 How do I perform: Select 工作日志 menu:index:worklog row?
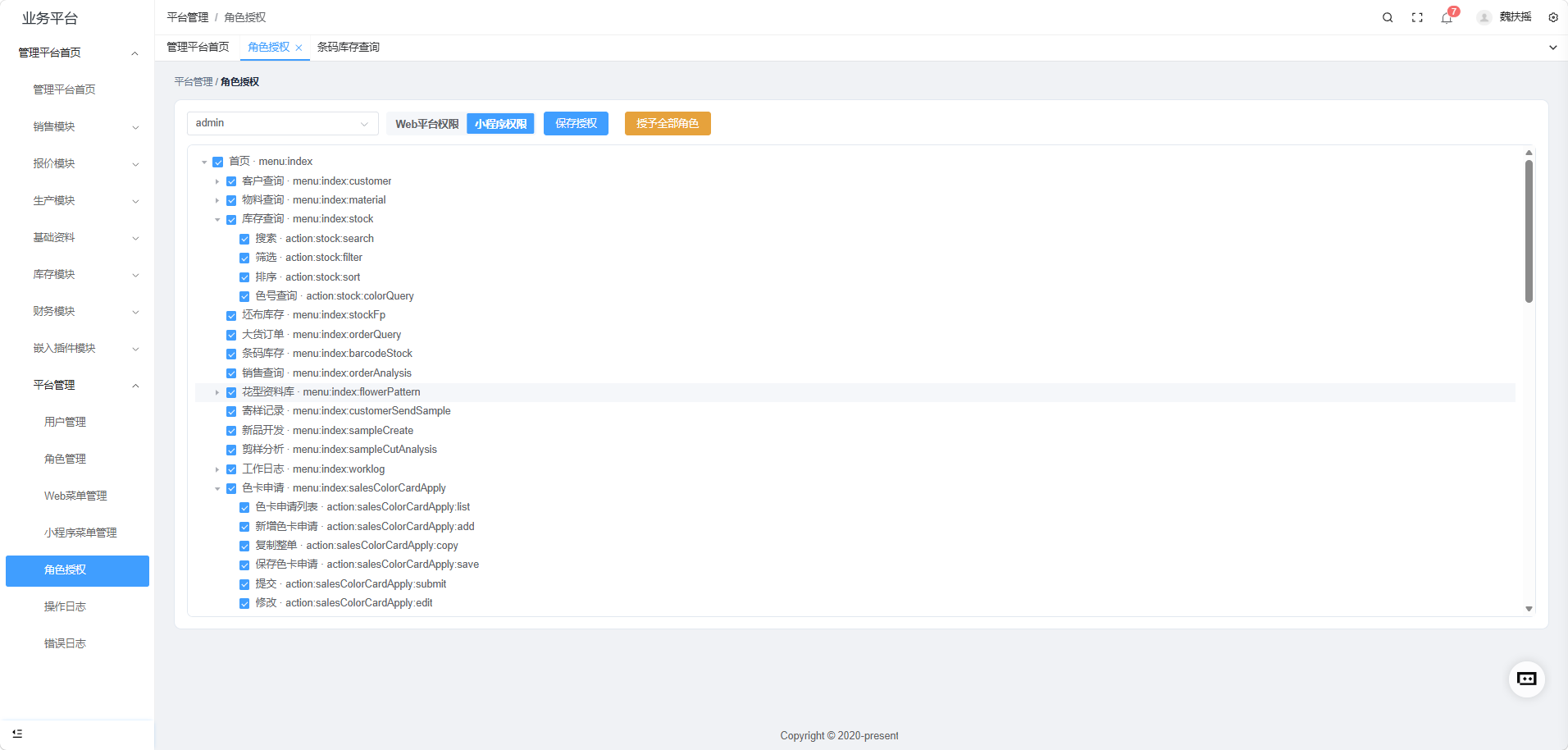coord(855,469)
